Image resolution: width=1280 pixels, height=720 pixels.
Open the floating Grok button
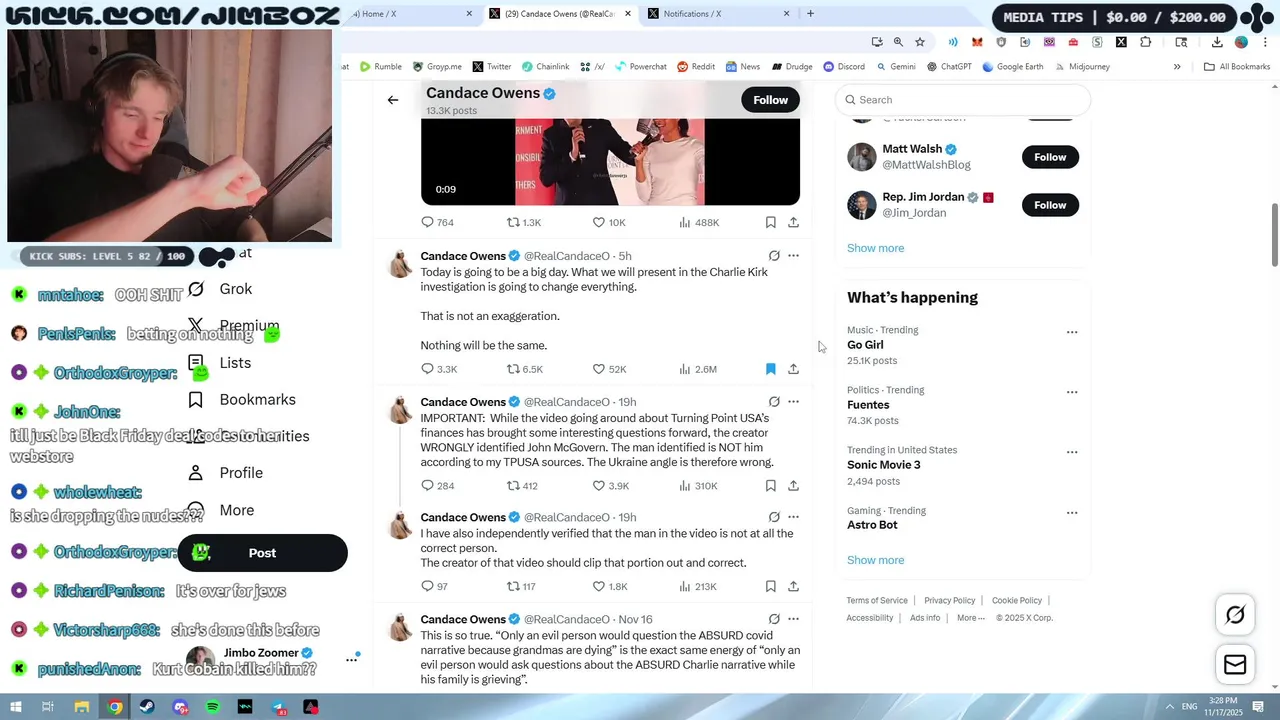tap(1235, 615)
